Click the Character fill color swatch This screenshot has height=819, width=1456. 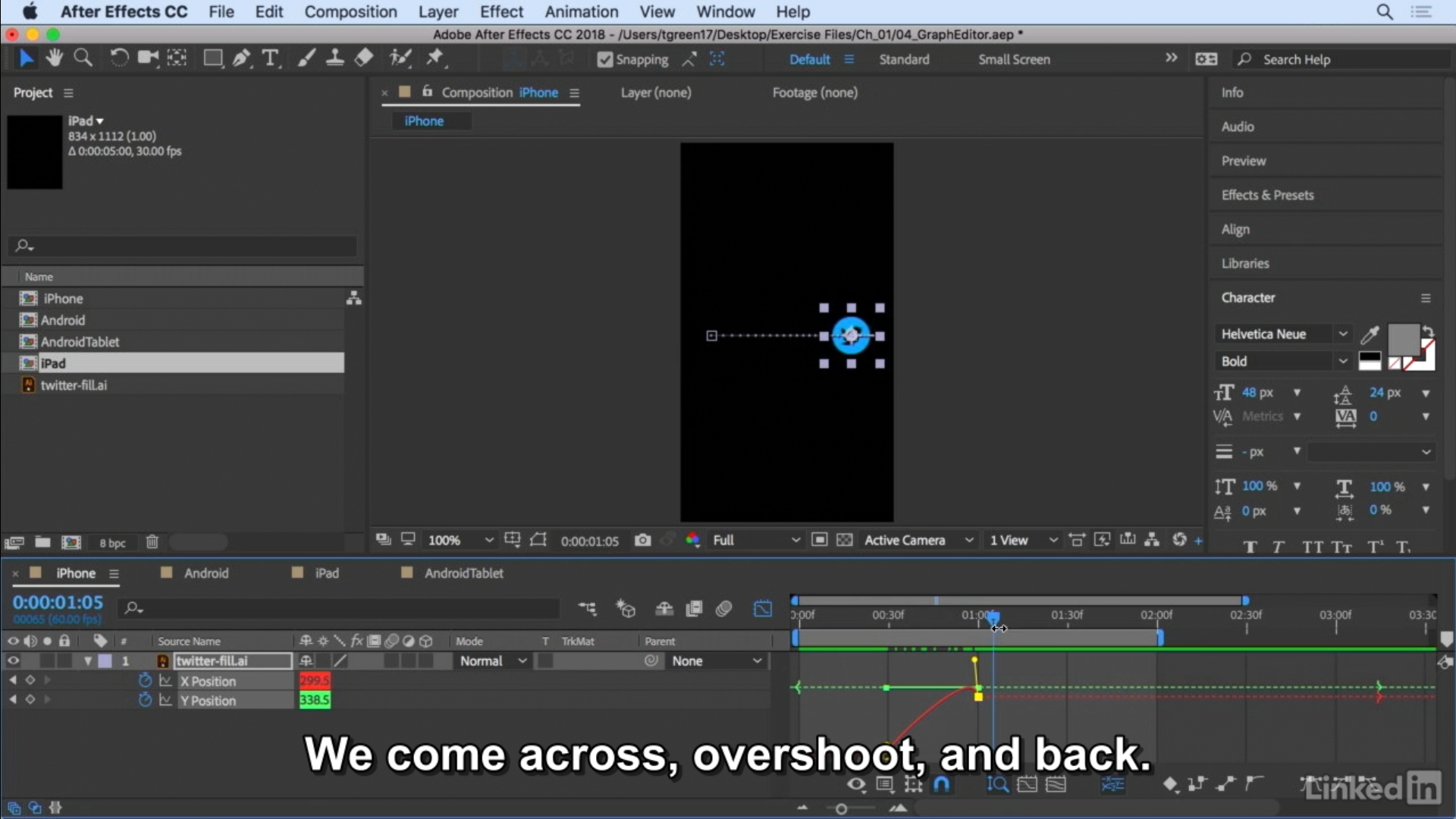click(1404, 339)
